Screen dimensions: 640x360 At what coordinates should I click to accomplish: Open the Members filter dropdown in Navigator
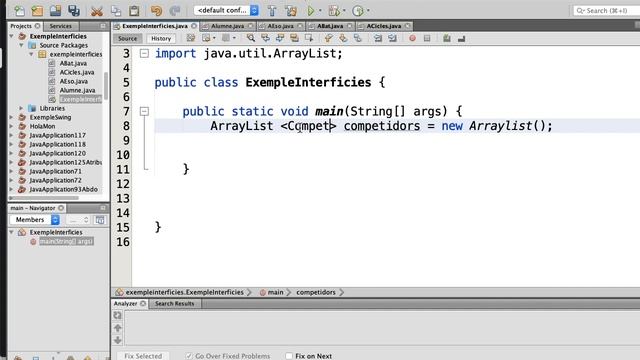[34, 220]
